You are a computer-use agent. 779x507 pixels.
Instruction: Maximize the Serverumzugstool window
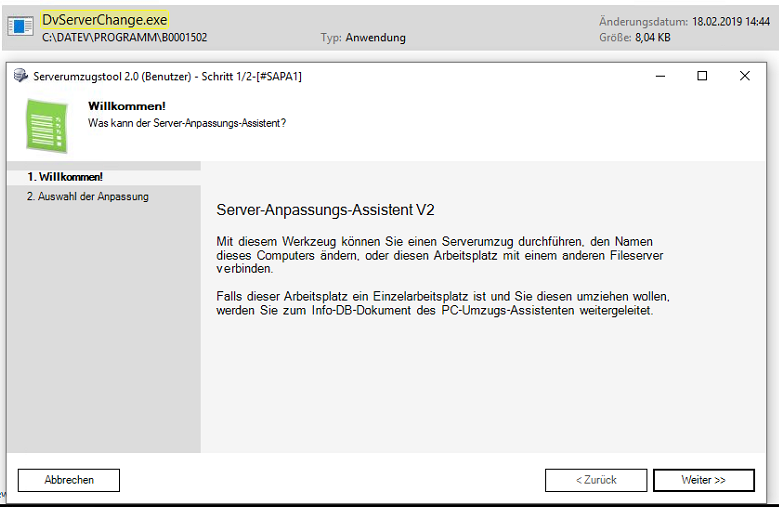702,76
